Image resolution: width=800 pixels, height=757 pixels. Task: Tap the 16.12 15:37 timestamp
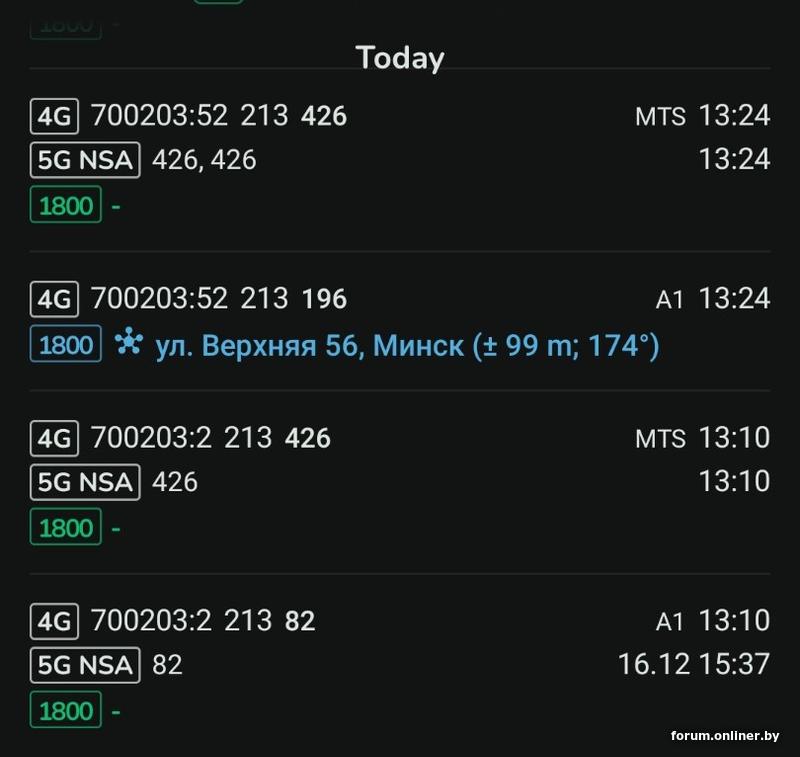point(694,664)
